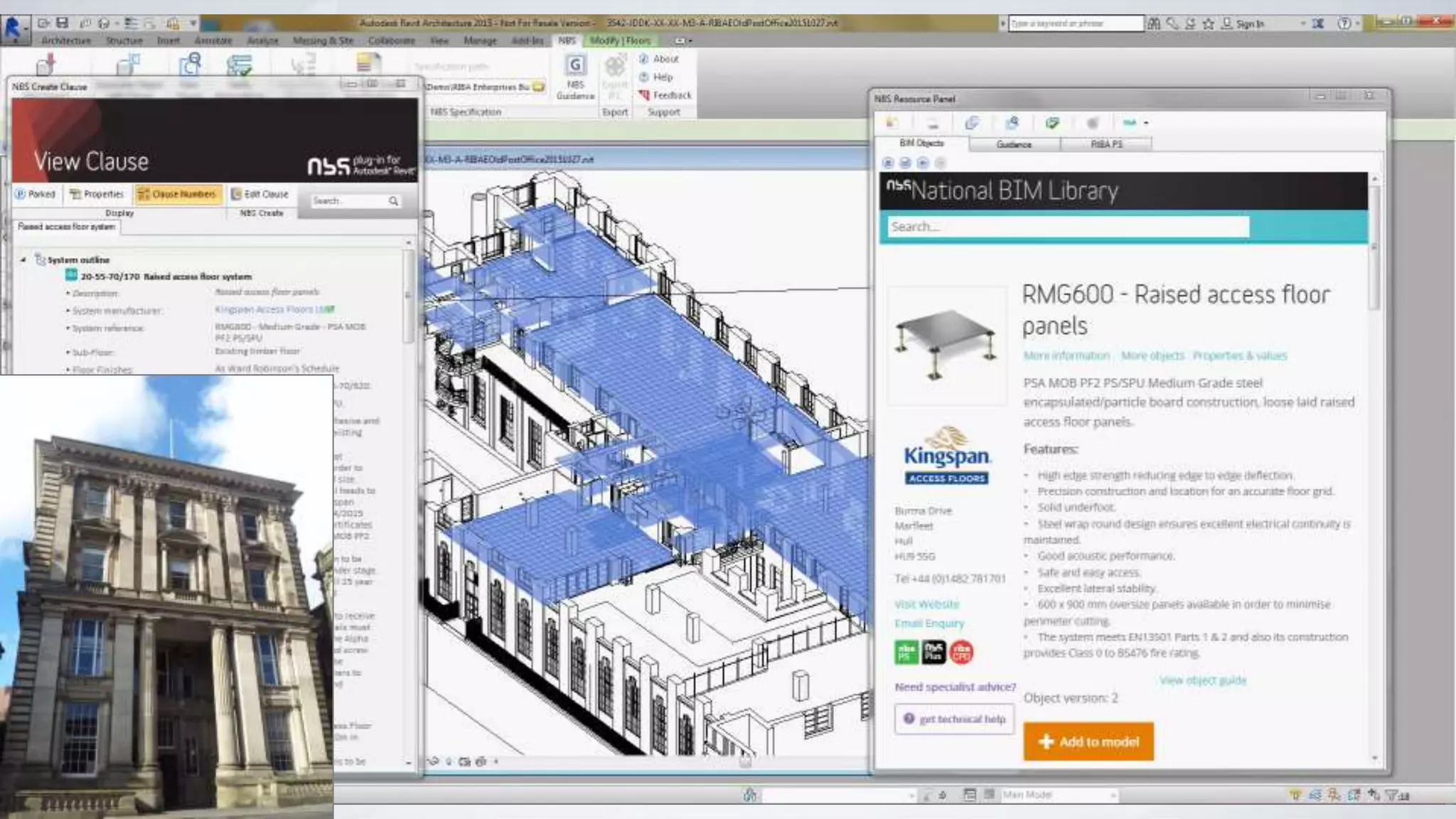
Task: Toggle the Properties display button
Action: 97,194
